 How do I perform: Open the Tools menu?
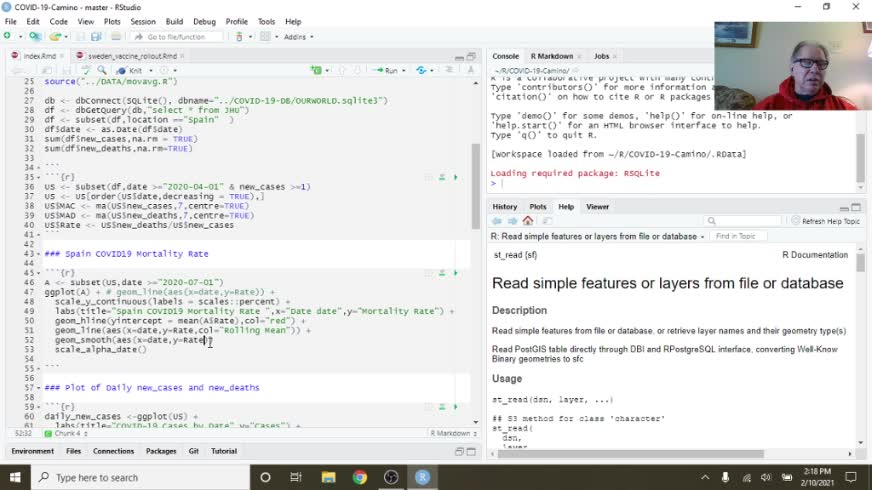(266, 22)
